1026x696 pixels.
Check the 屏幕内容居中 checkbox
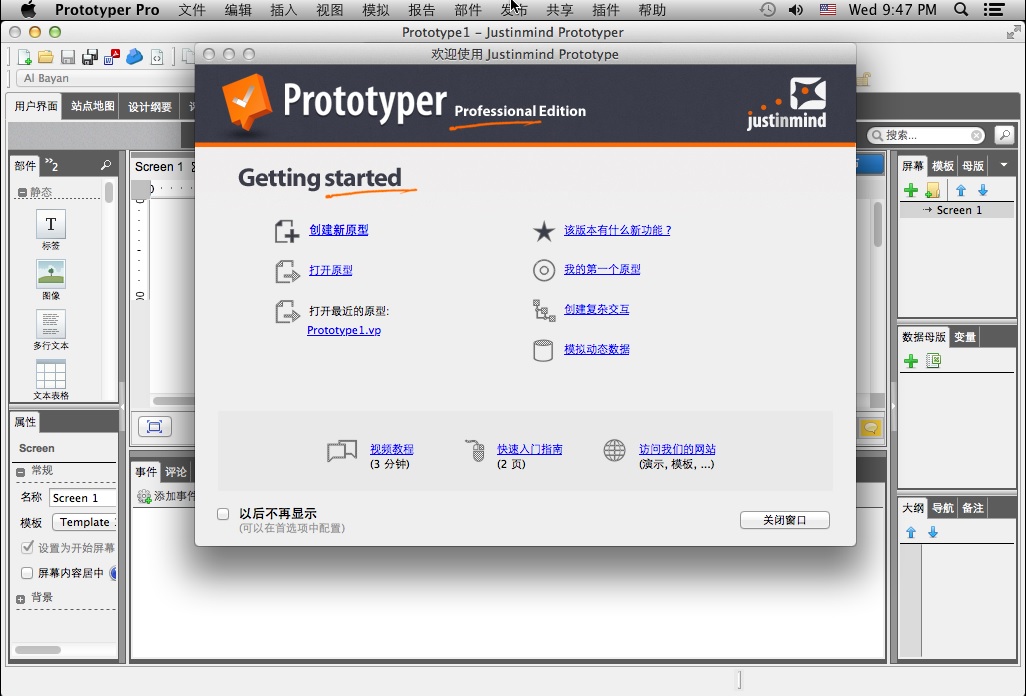[x=28, y=573]
